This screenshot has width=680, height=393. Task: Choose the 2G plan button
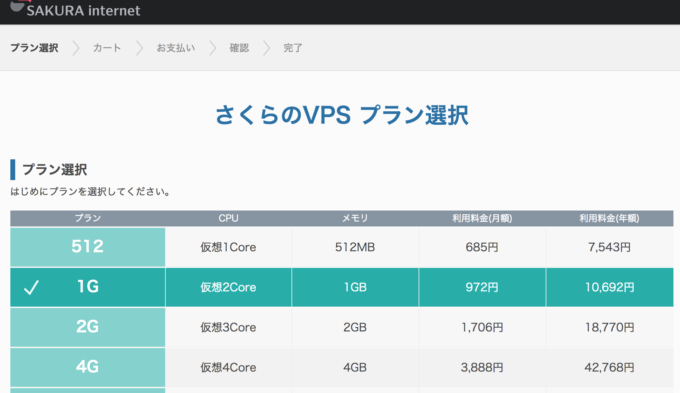click(x=88, y=327)
